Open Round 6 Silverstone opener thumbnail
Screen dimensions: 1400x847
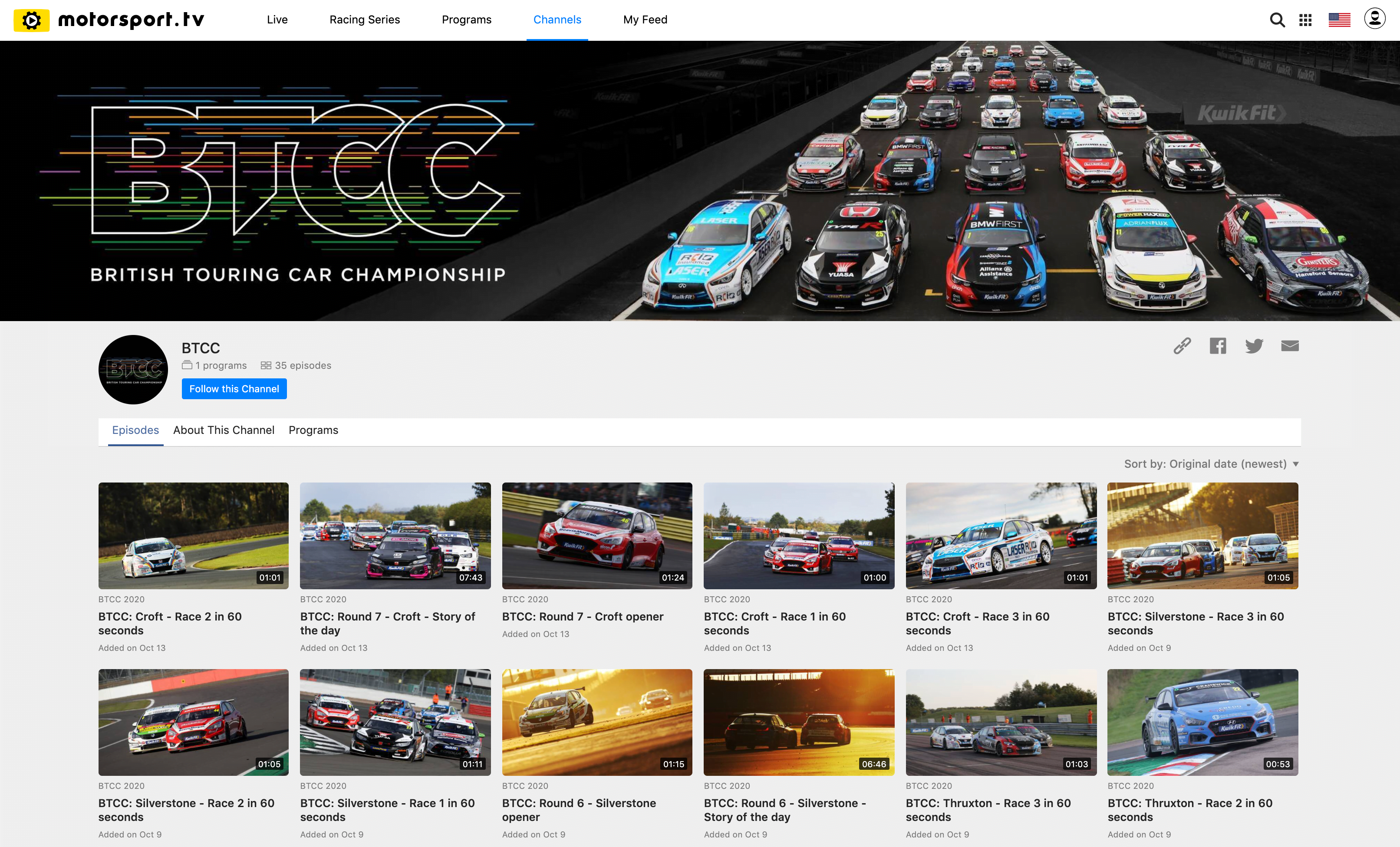coord(597,722)
